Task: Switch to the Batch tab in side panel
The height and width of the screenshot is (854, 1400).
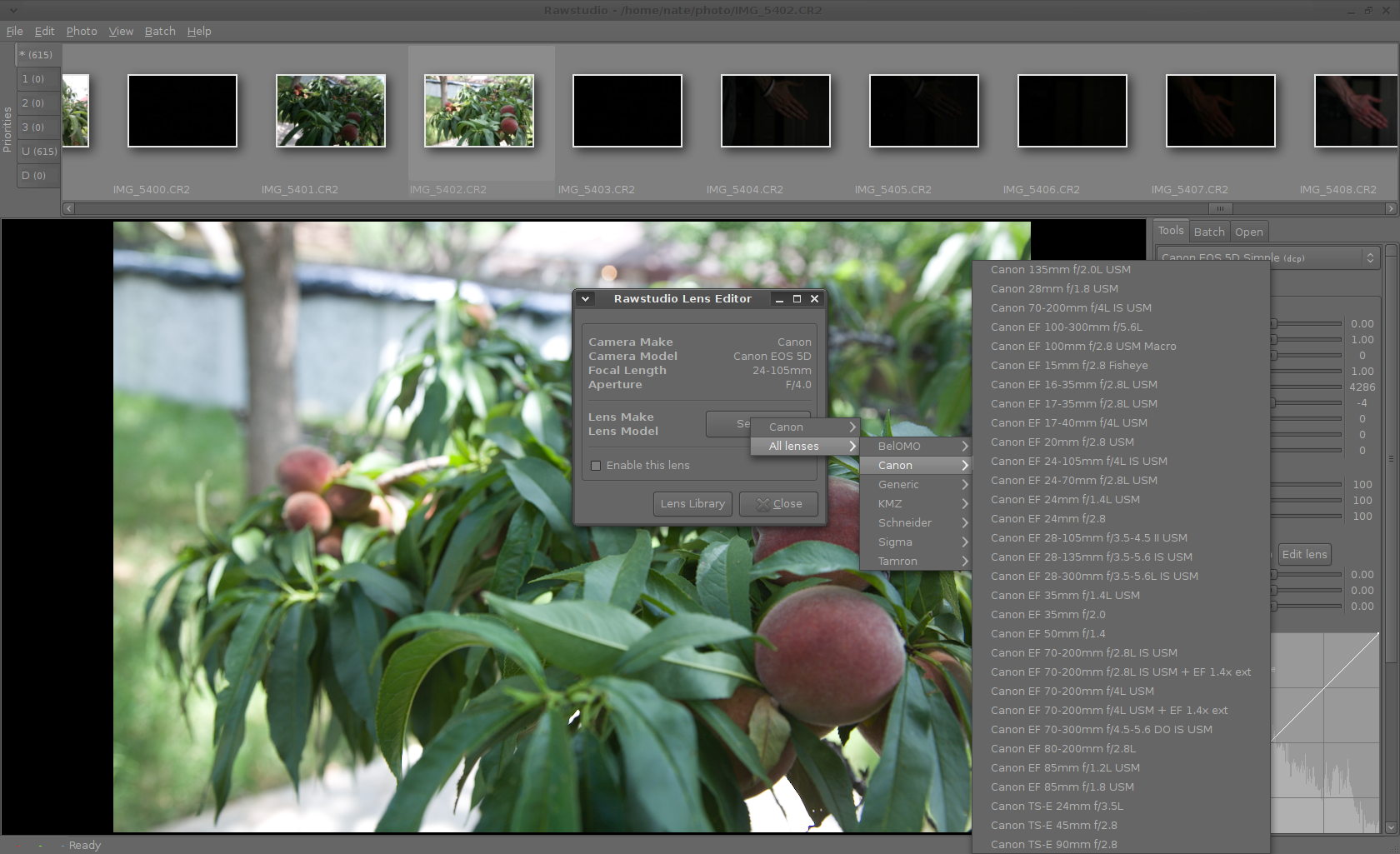Action: tap(1209, 232)
